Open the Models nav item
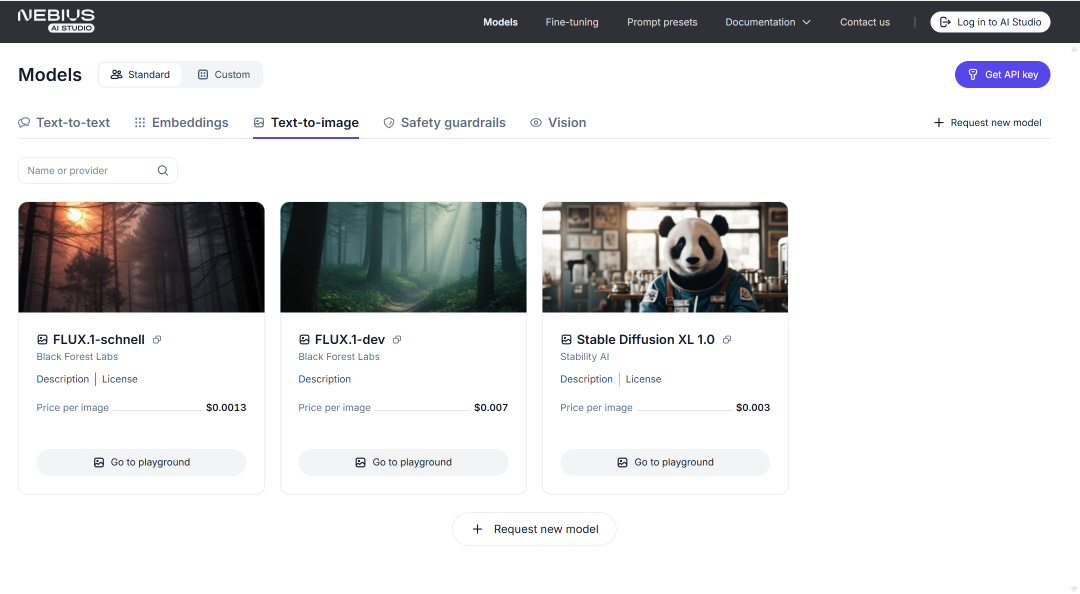This screenshot has width=1080, height=594. [500, 22]
